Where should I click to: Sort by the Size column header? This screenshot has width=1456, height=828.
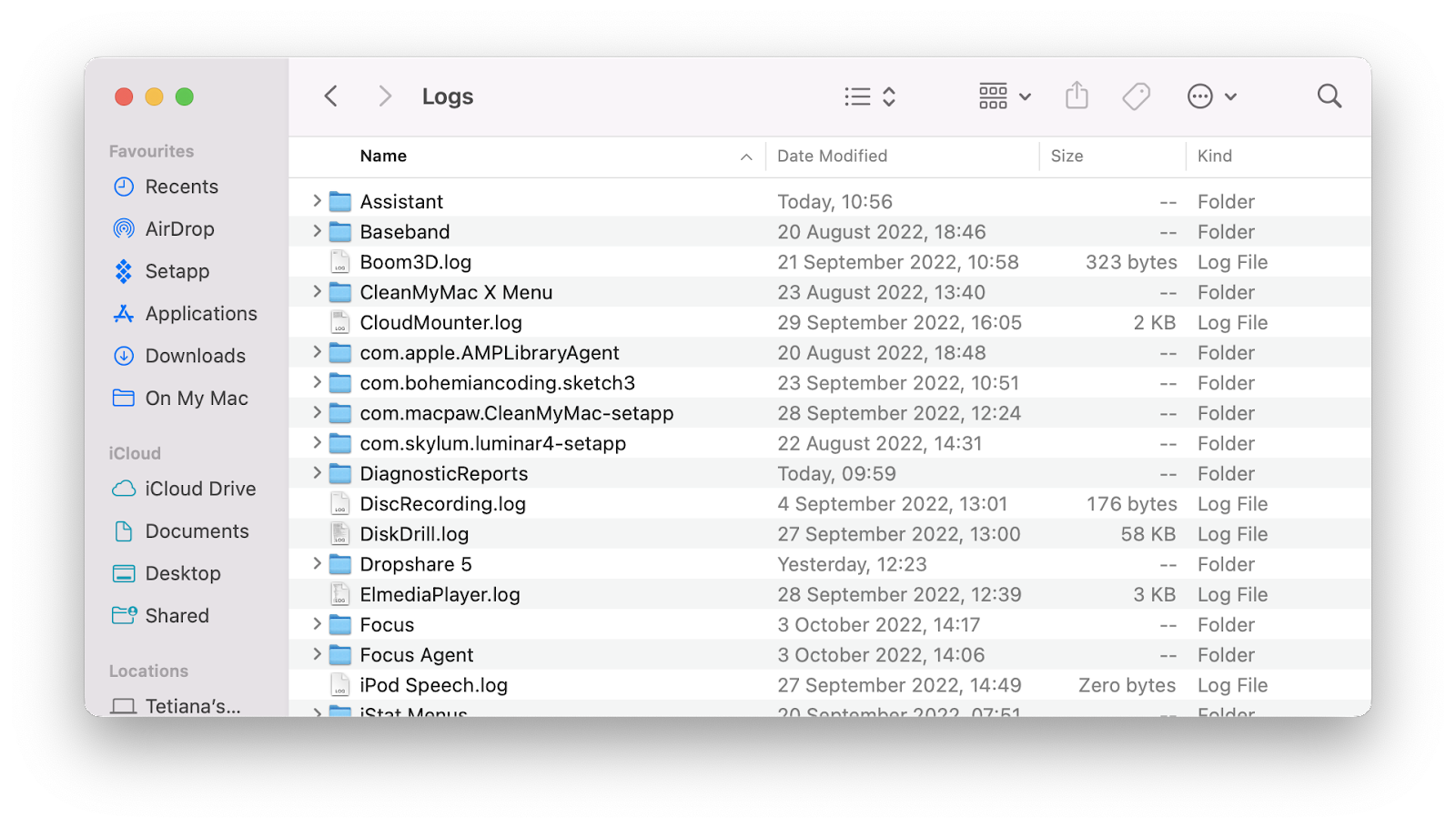pyautogui.click(x=1067, y=156)
